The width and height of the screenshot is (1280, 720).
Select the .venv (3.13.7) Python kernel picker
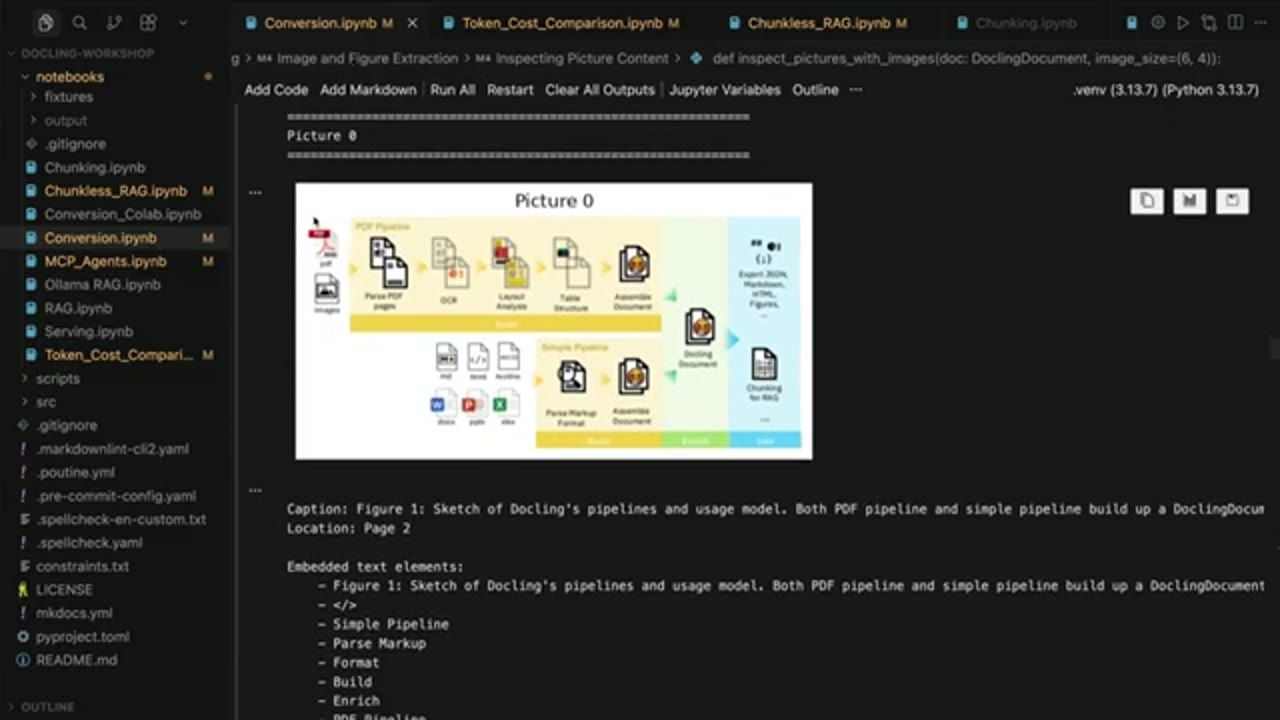pyautogui.click(x=1165, y=89)
